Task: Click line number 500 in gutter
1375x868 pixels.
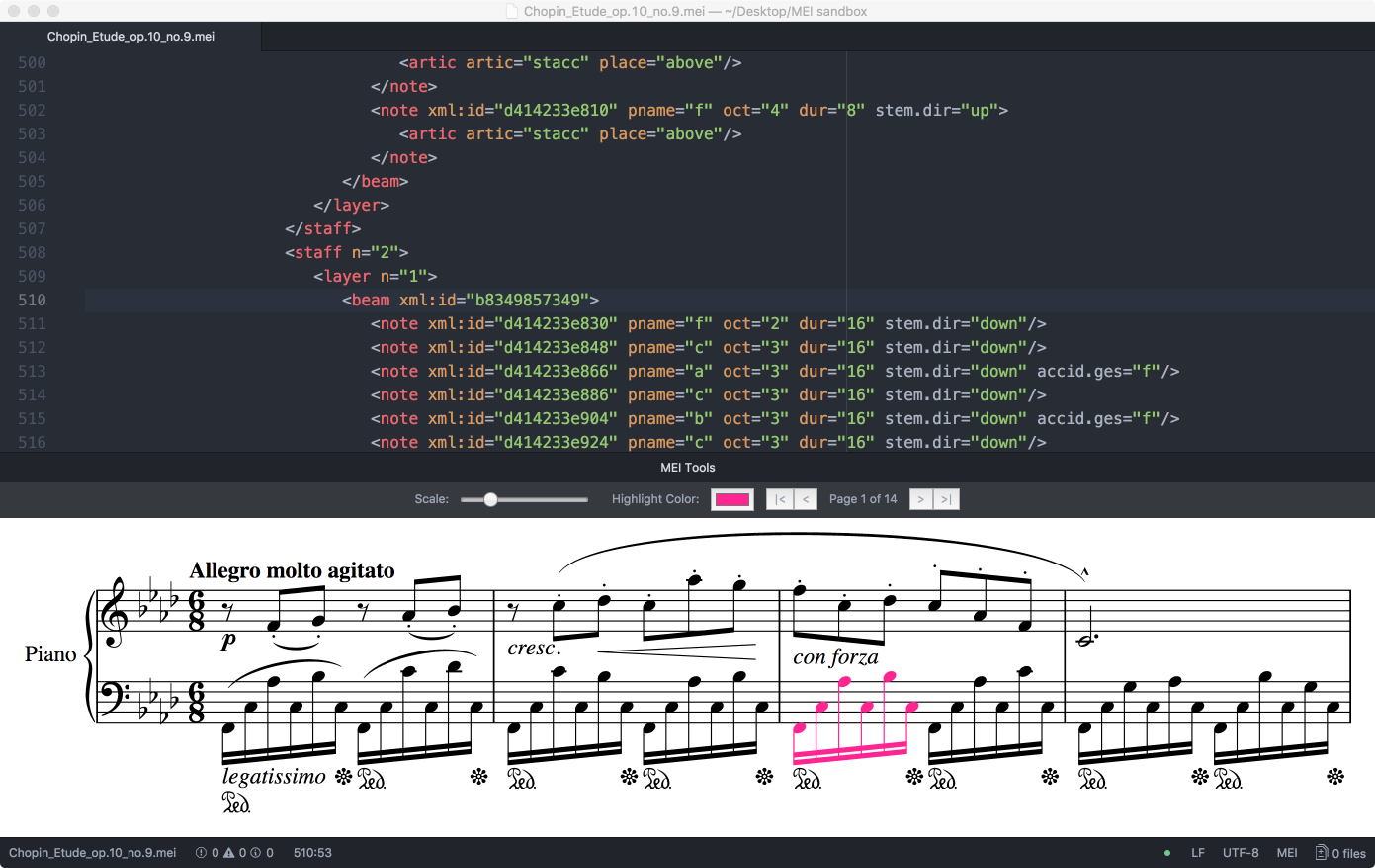Action: 32,62
